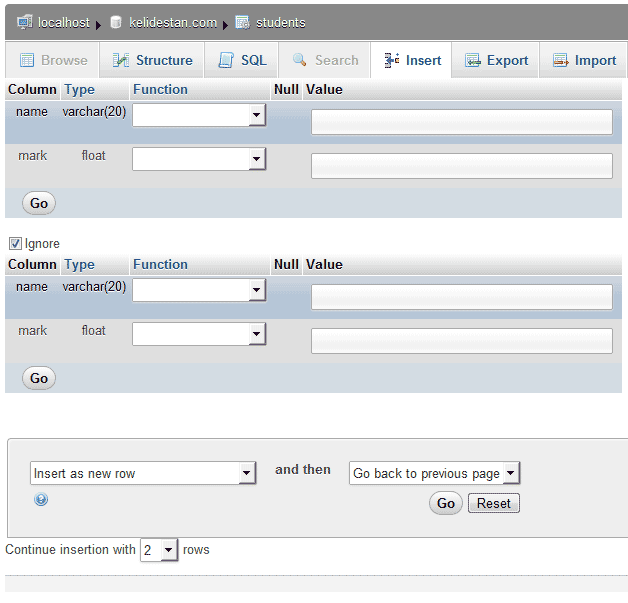Switch to the SQL tab
628x603 pixels.
pos(241,60)
